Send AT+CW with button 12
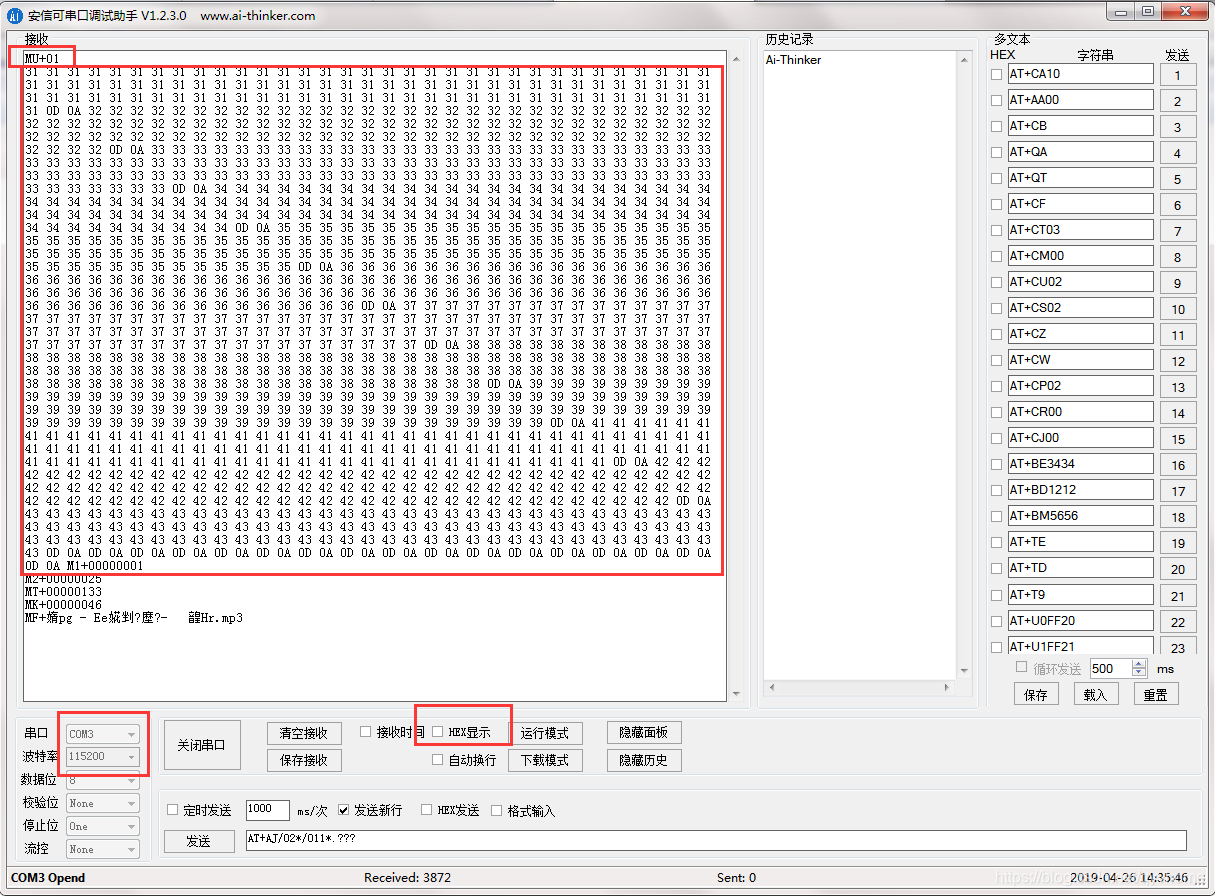Screen dimensions: 1215x896 [1177, 361]
